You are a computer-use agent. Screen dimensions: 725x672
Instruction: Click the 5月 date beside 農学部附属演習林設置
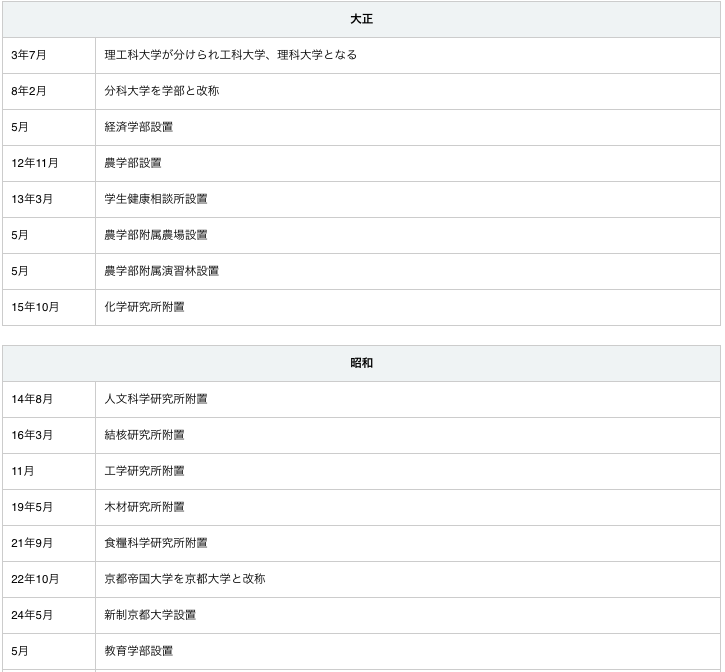(x=49, y=271)
